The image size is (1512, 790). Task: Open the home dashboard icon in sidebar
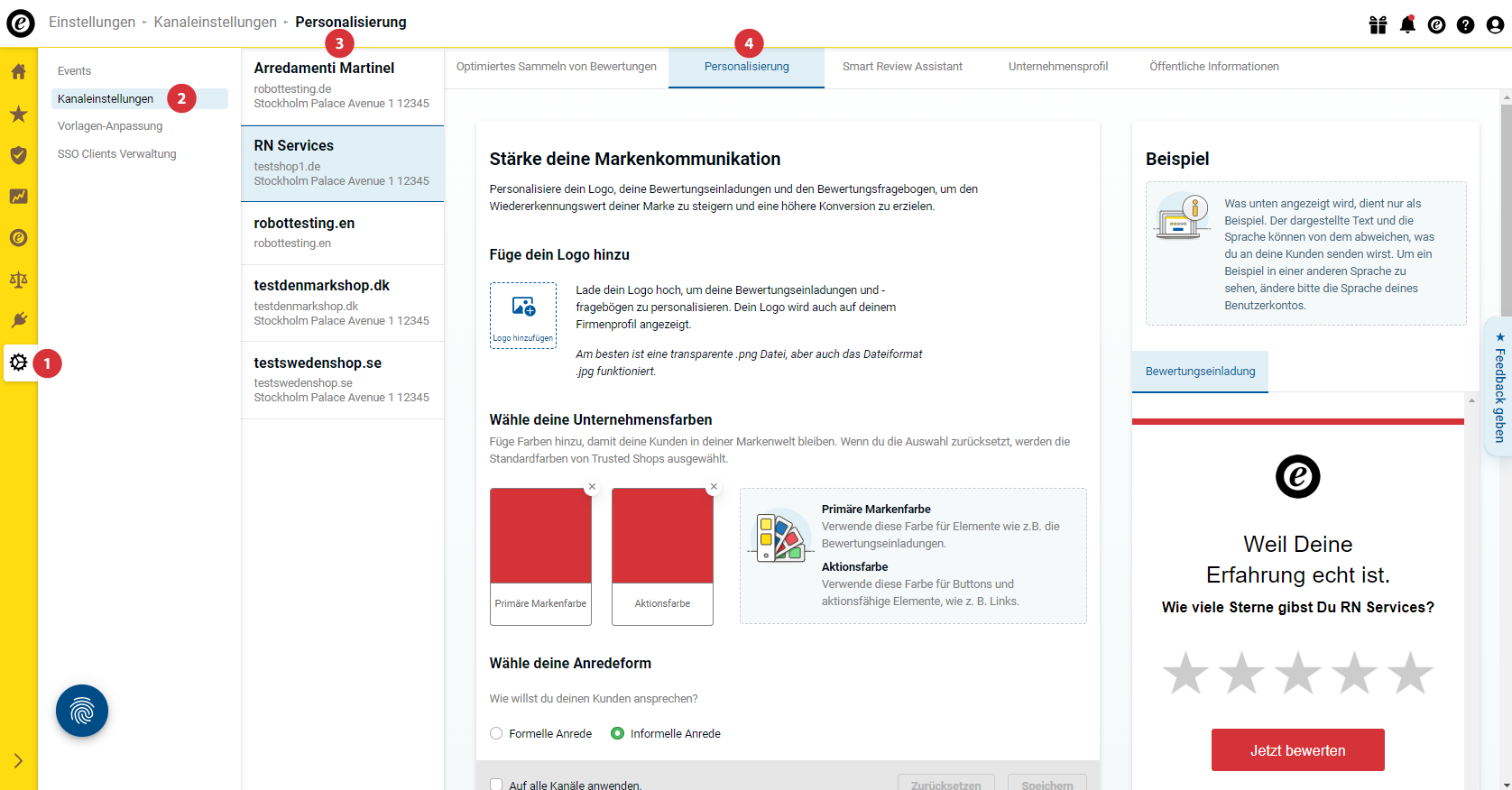tap(18, 72)
